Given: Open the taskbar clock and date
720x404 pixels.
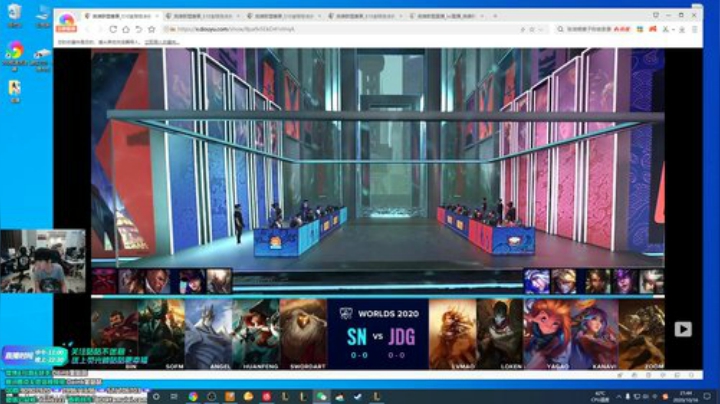Looking at the screenshot, I should coord(685,396).
